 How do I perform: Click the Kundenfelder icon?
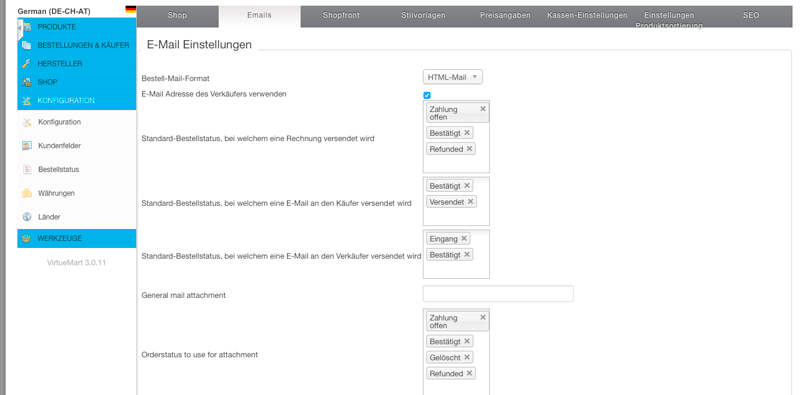click(x=27, y=146)
